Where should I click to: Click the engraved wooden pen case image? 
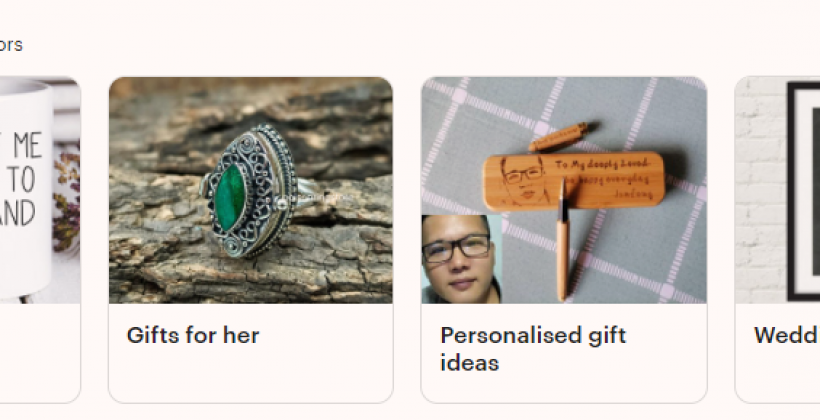(564, 190)
